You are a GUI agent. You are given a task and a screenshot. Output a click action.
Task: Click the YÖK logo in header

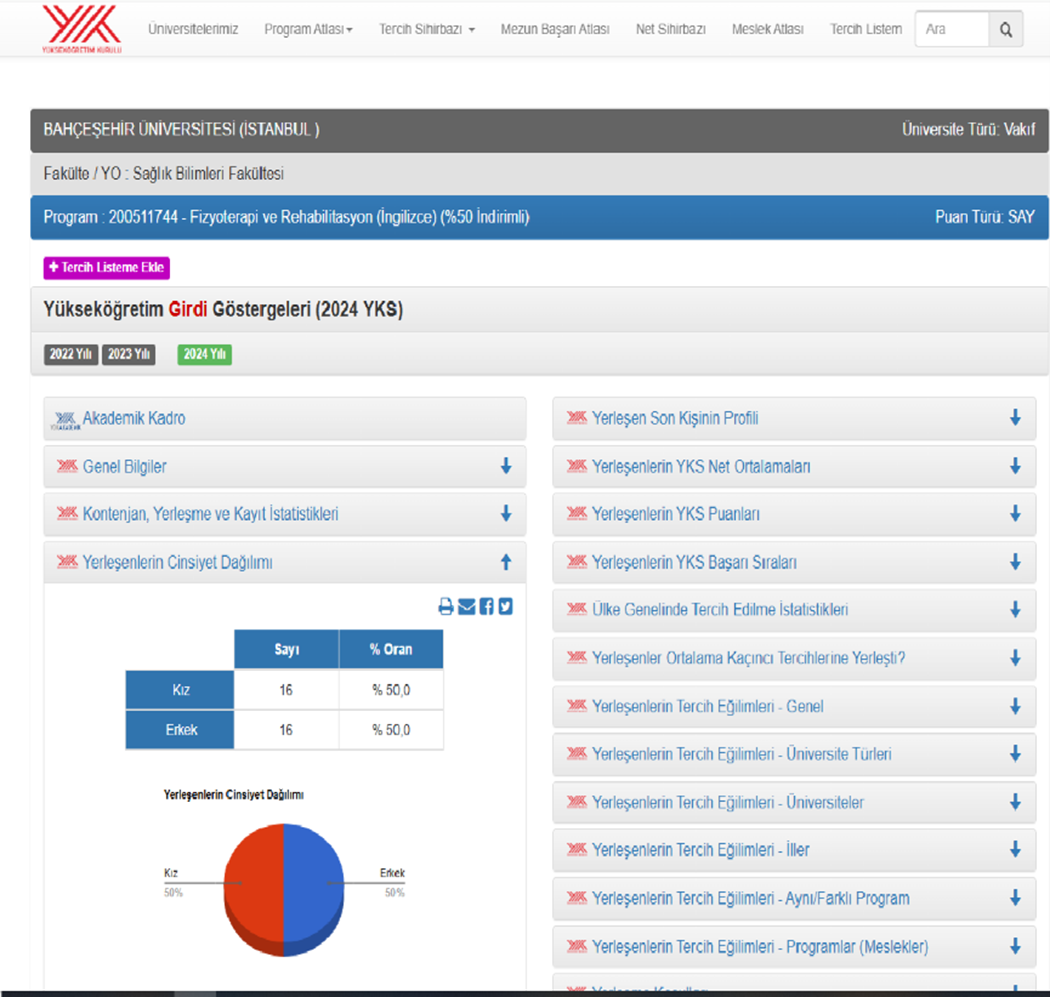pyautogui.click(x=81, y=29)
